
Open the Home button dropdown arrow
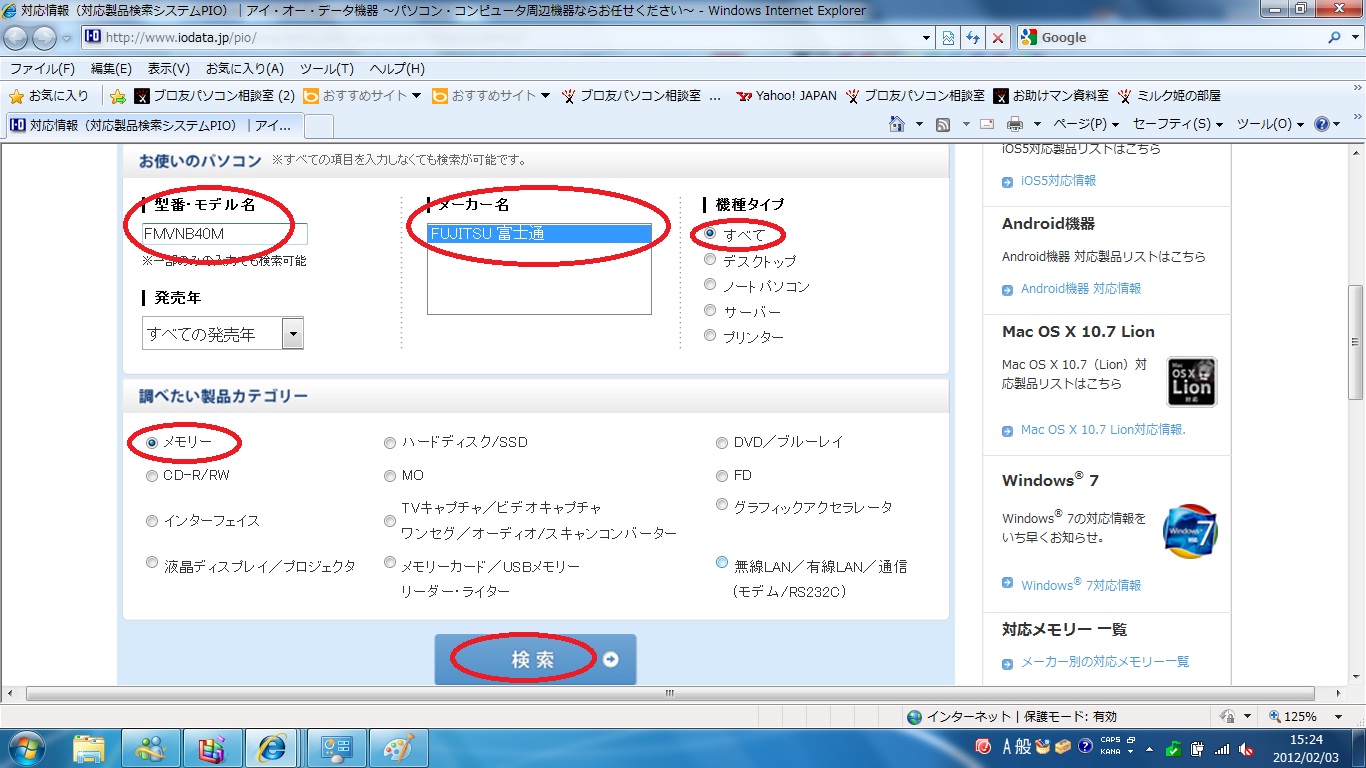(x=919, y=124)
